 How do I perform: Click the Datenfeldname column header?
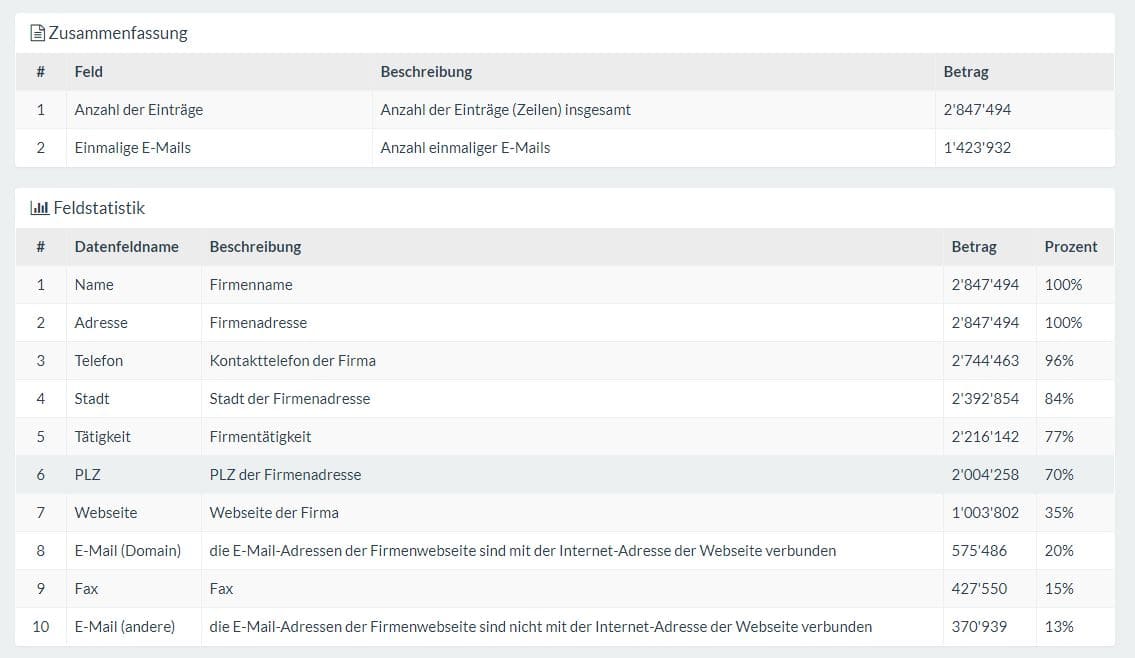point(126,246)
